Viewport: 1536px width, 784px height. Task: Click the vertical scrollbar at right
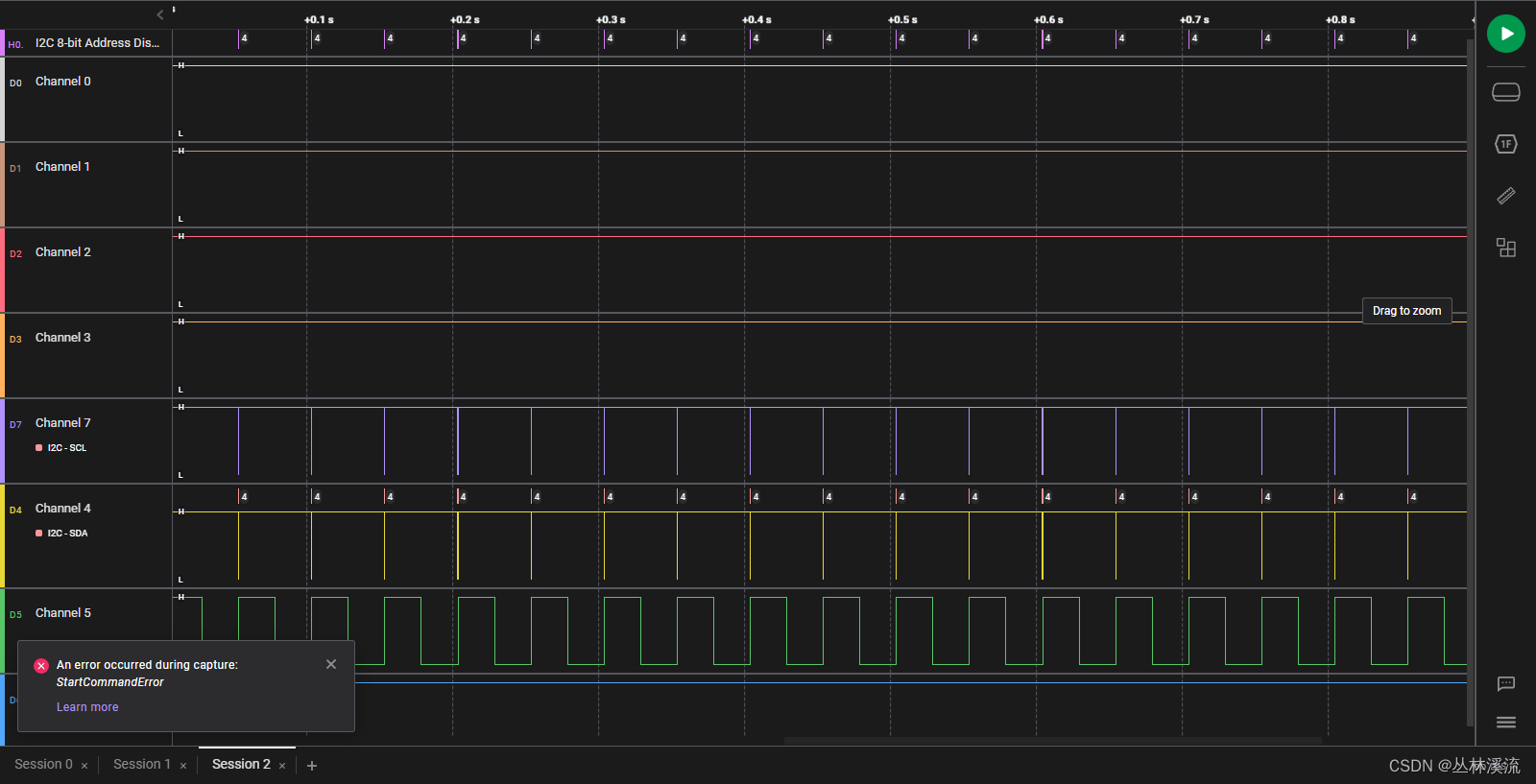[x=1470, y=383]
